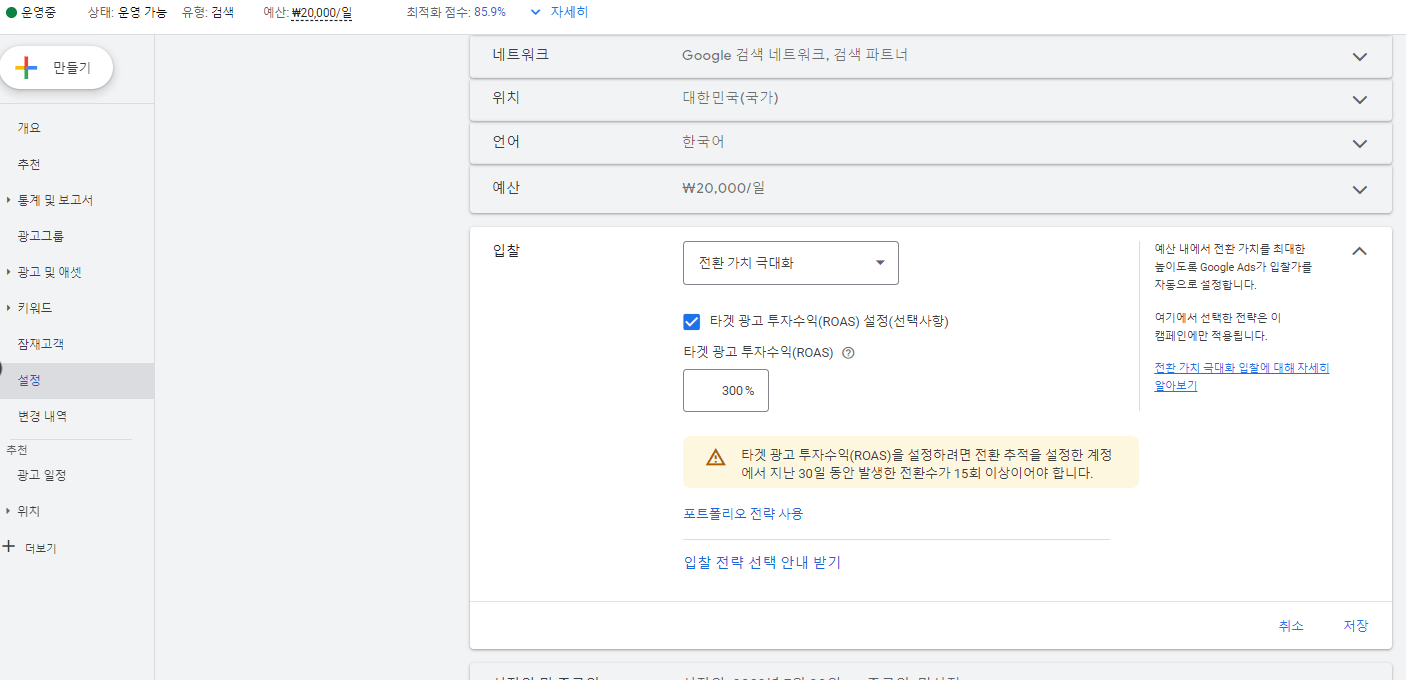This screenshot has height=680, width=1406.
Task: Click the 더보기 plus icon in sidebar
Action: click(10, 547)
